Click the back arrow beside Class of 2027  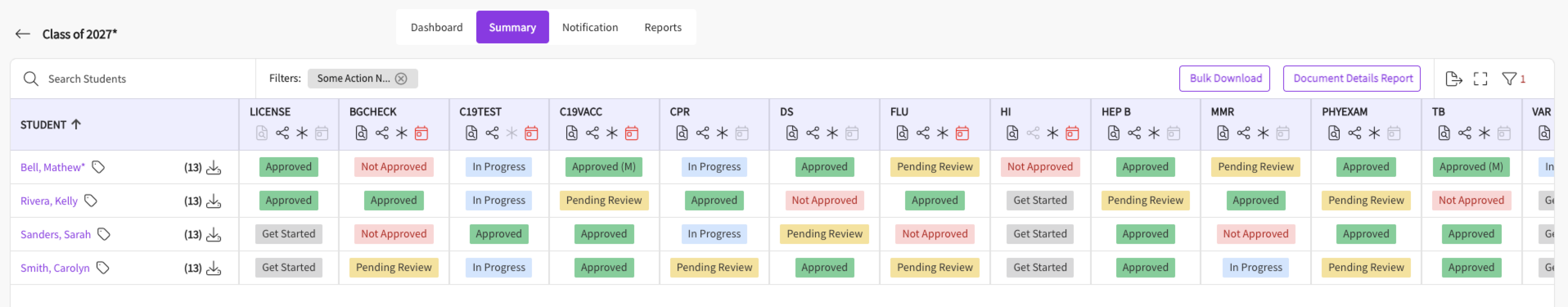click(23, 34)
